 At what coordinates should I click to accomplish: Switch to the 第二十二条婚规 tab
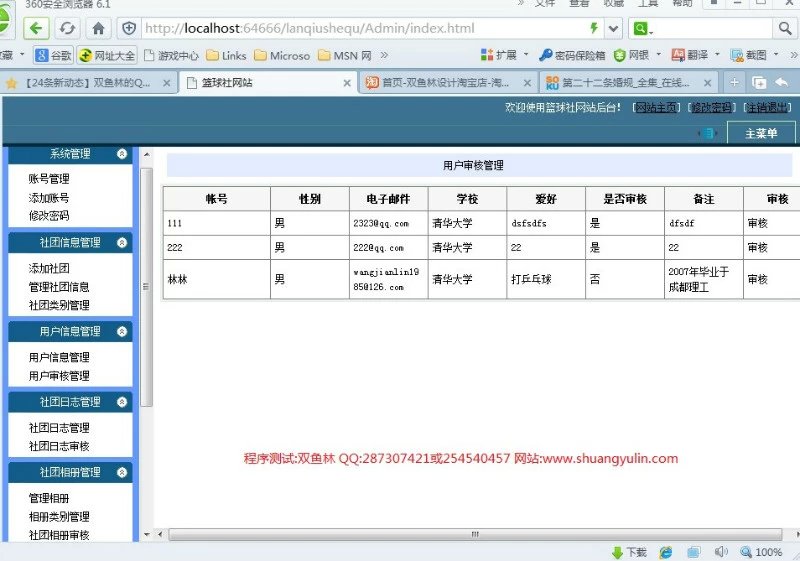(x=626, y=83)
